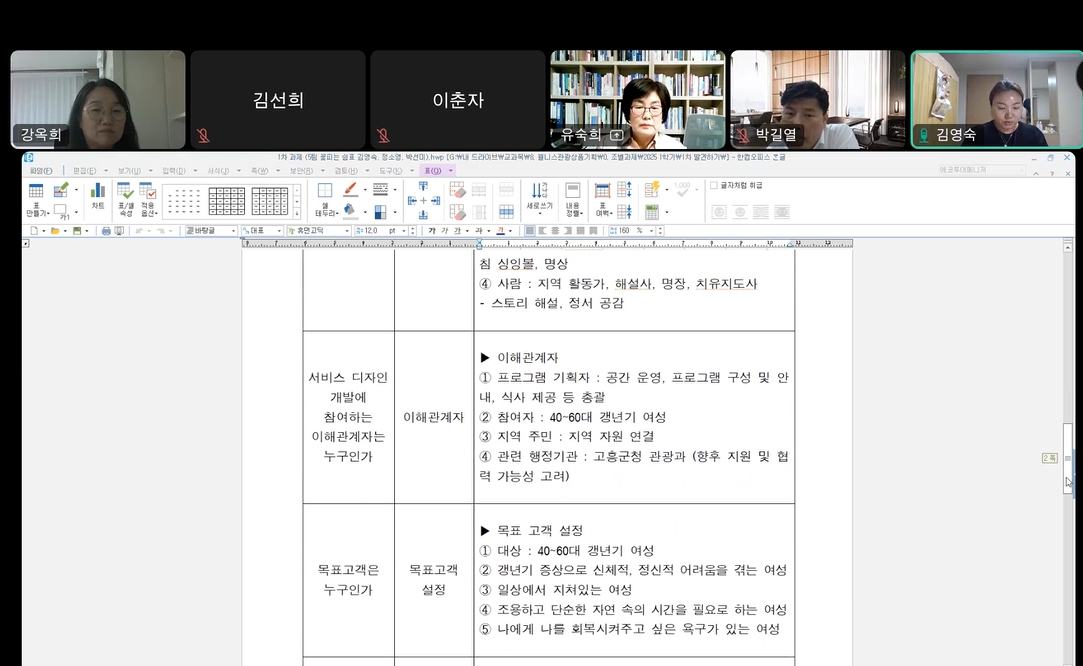This screenshot has height=666, width=1083.
Task: Enable the 글자처럼 취급 checkbox
Action: click(x=713, y=185)
